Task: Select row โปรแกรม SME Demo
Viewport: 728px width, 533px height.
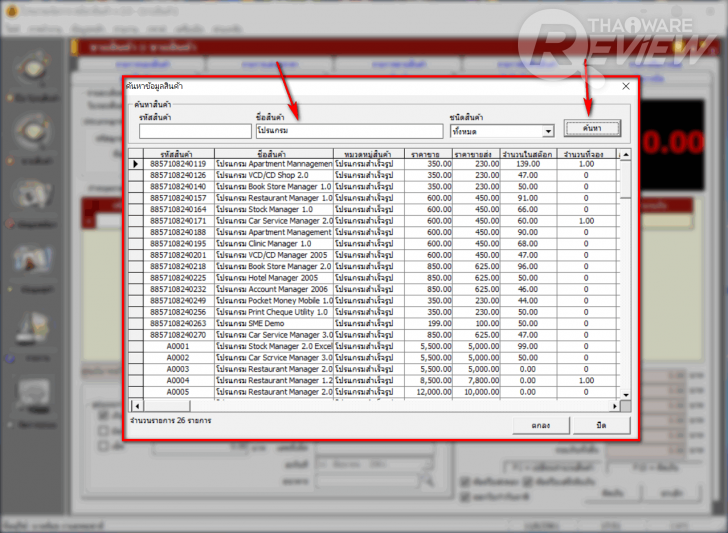Action: 374,324
